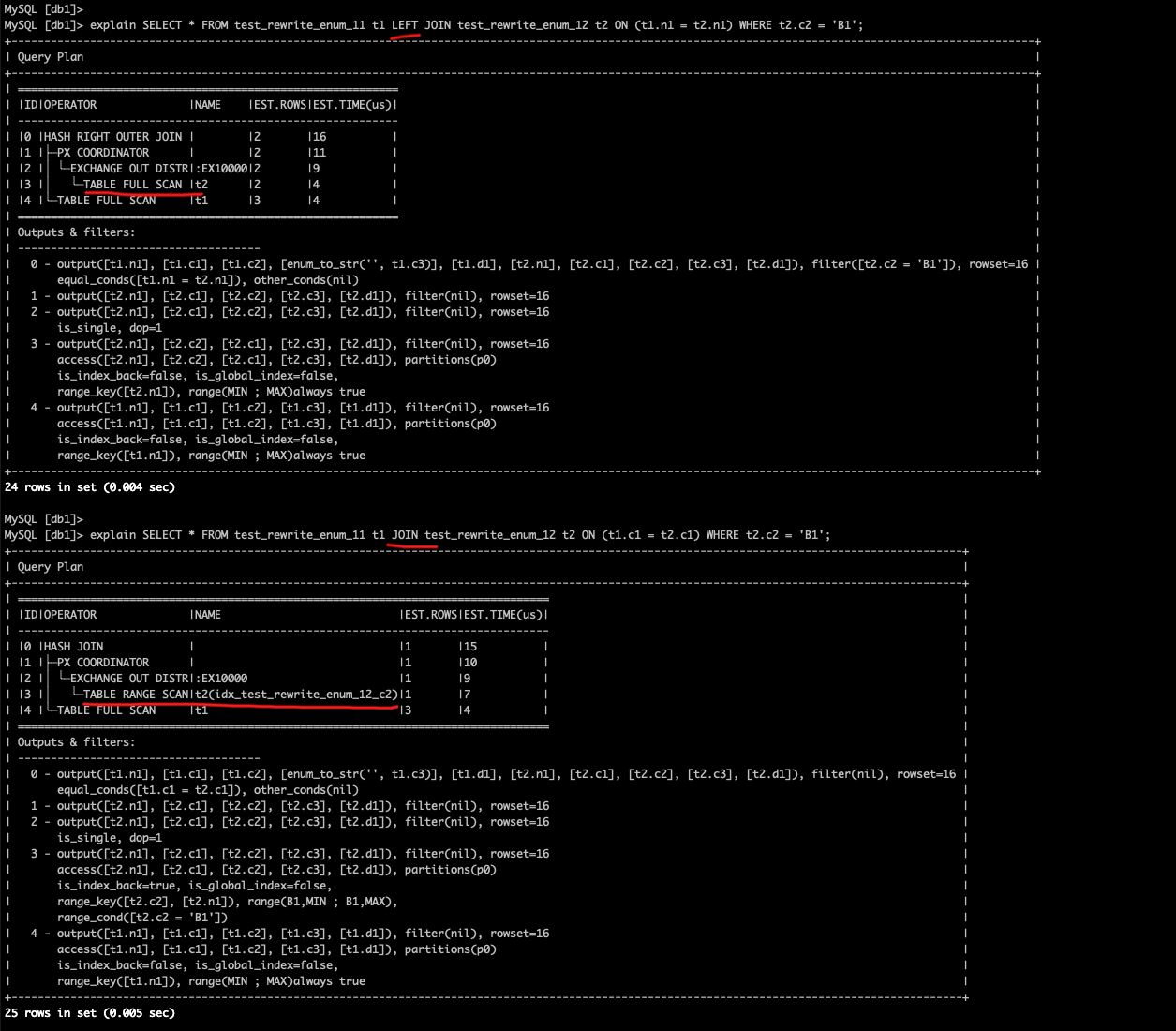Click the first Query Plan header

51,57
